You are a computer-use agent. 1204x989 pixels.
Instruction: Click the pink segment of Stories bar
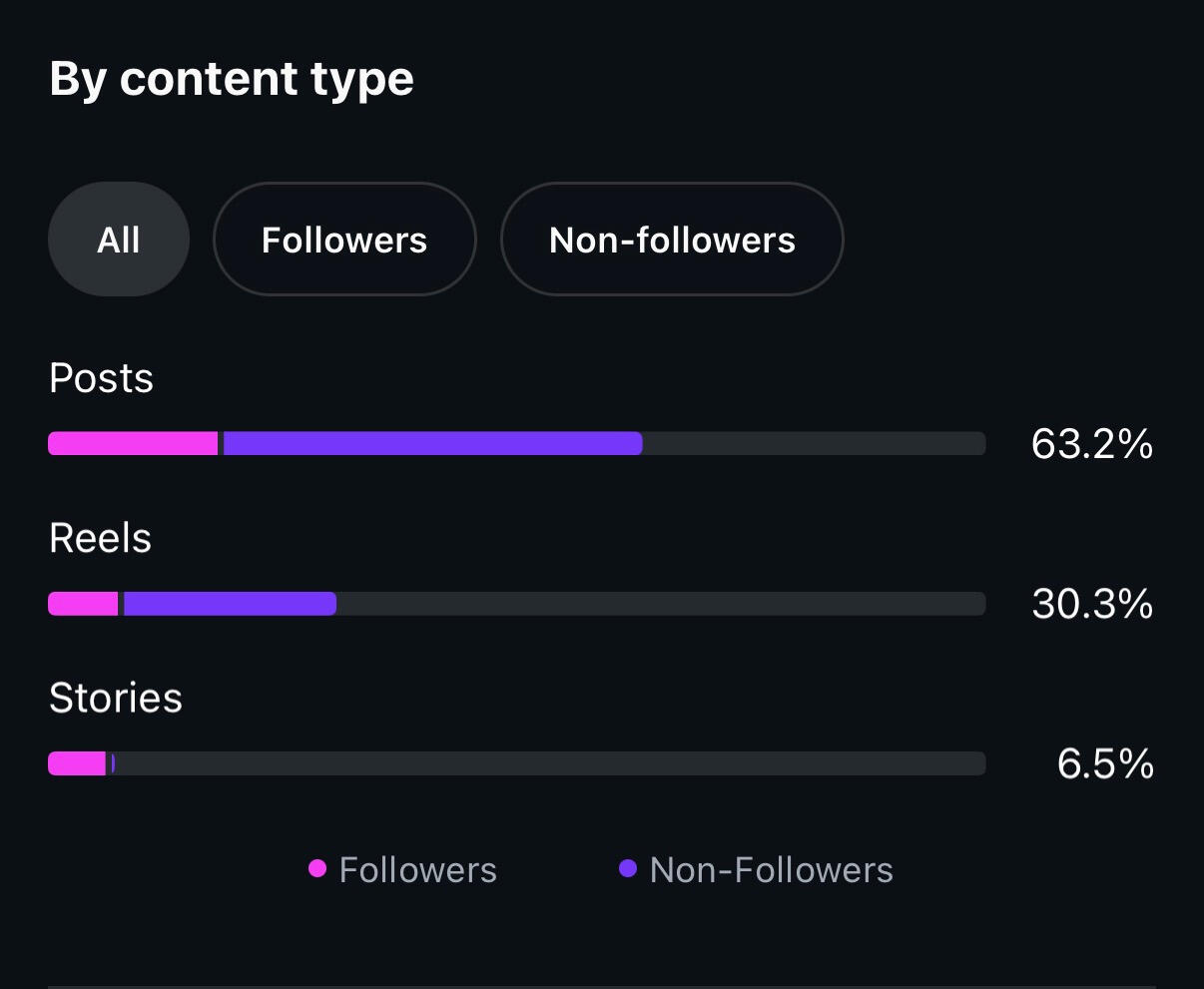[77, 763]
